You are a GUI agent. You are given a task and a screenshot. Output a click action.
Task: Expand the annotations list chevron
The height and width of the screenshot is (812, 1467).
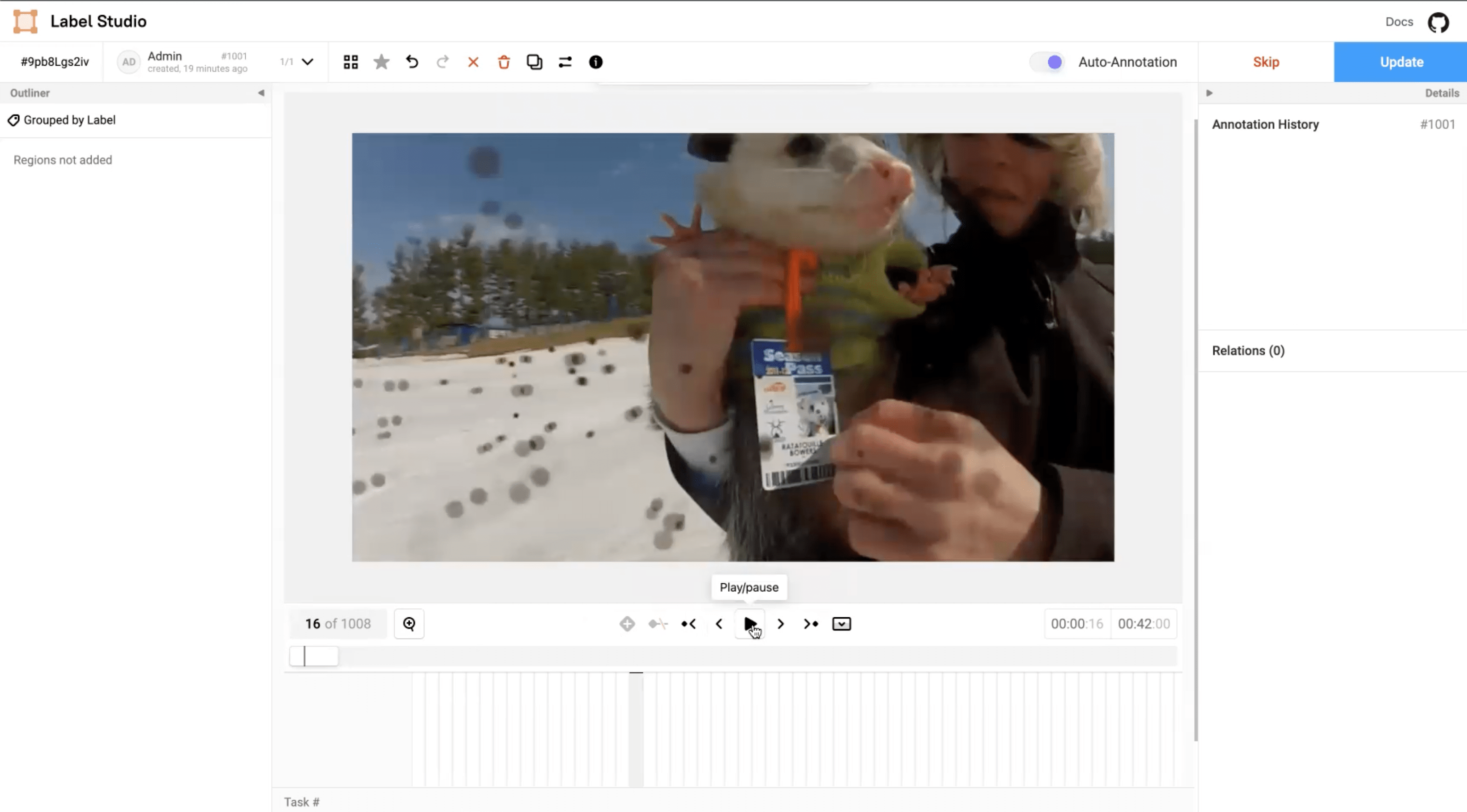[x=308, y=62]
